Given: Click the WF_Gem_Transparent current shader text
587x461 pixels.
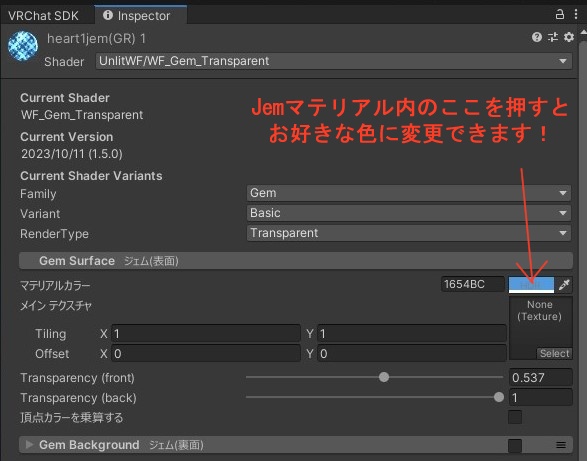Looking at the screenshot, I should [x=82, y=115].
